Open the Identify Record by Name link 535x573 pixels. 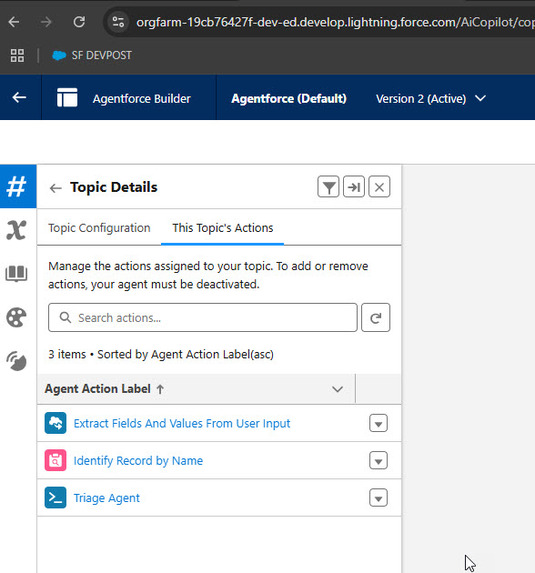click(138, 461)
